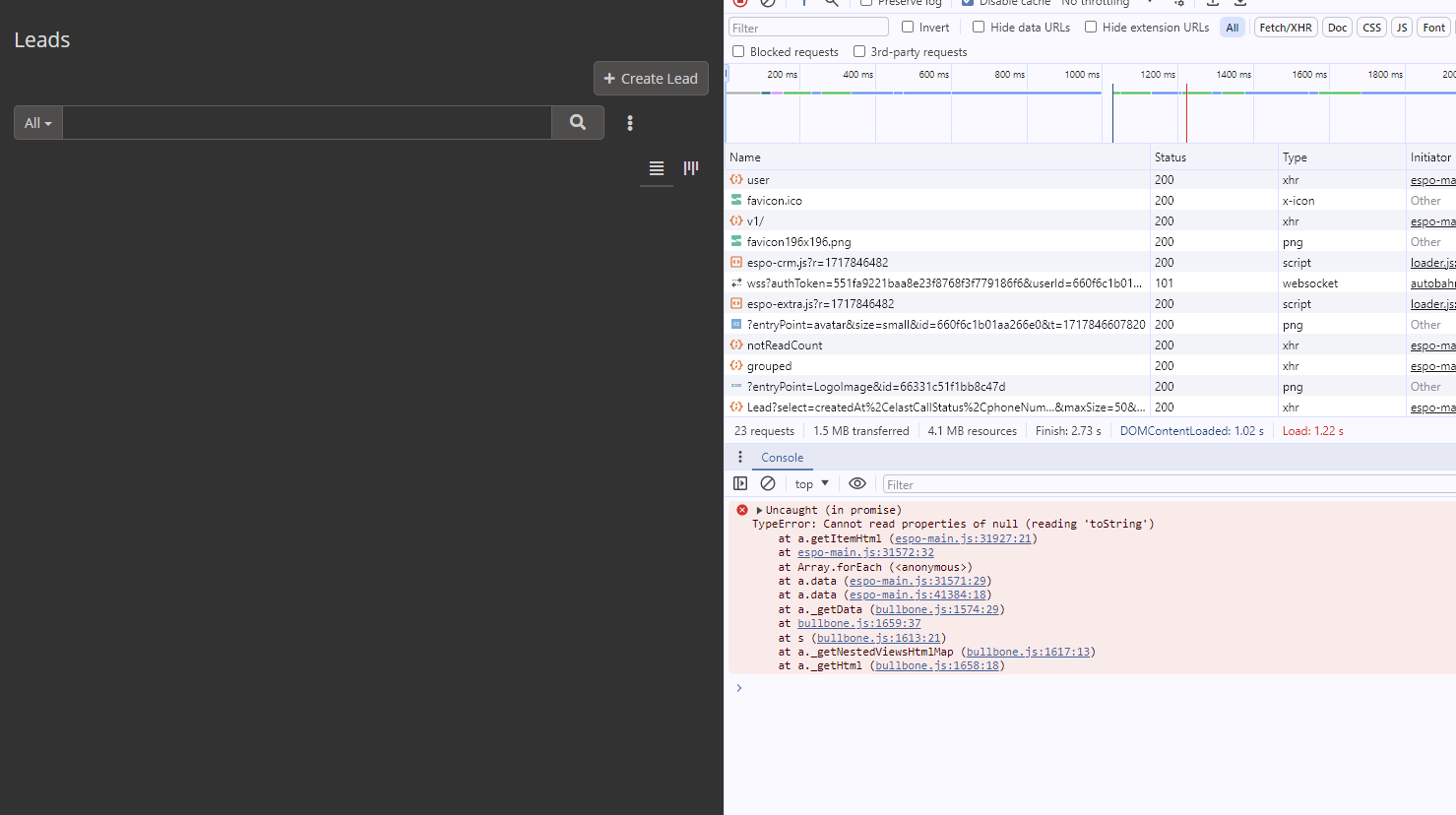
Task: Expand the Uncaught error disclosure triangle
Action: coord(759,510)
